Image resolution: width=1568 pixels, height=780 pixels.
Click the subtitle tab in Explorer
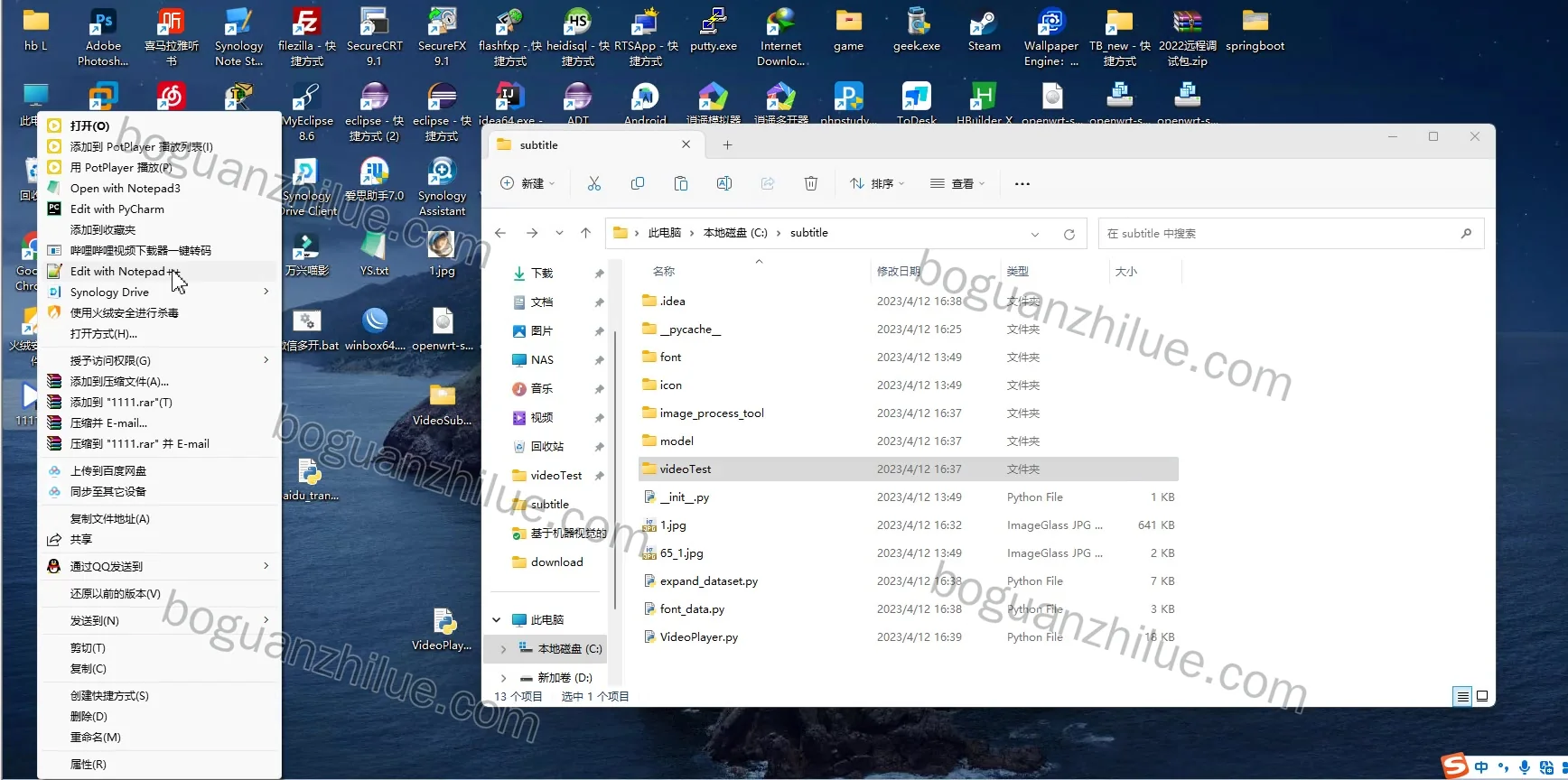click(x=594, y=145)
